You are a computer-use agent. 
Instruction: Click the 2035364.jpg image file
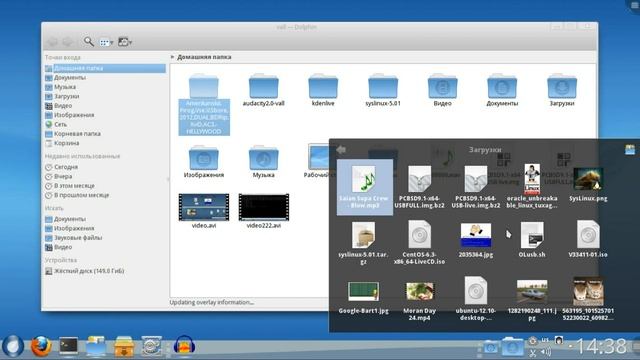pos(476,240)
